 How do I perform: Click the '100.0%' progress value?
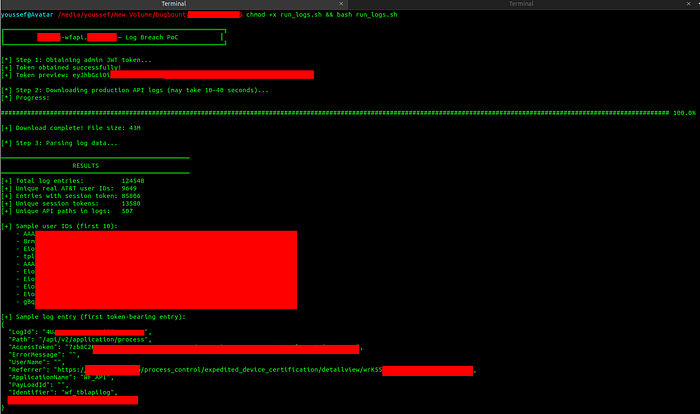(x=684, y=113)
